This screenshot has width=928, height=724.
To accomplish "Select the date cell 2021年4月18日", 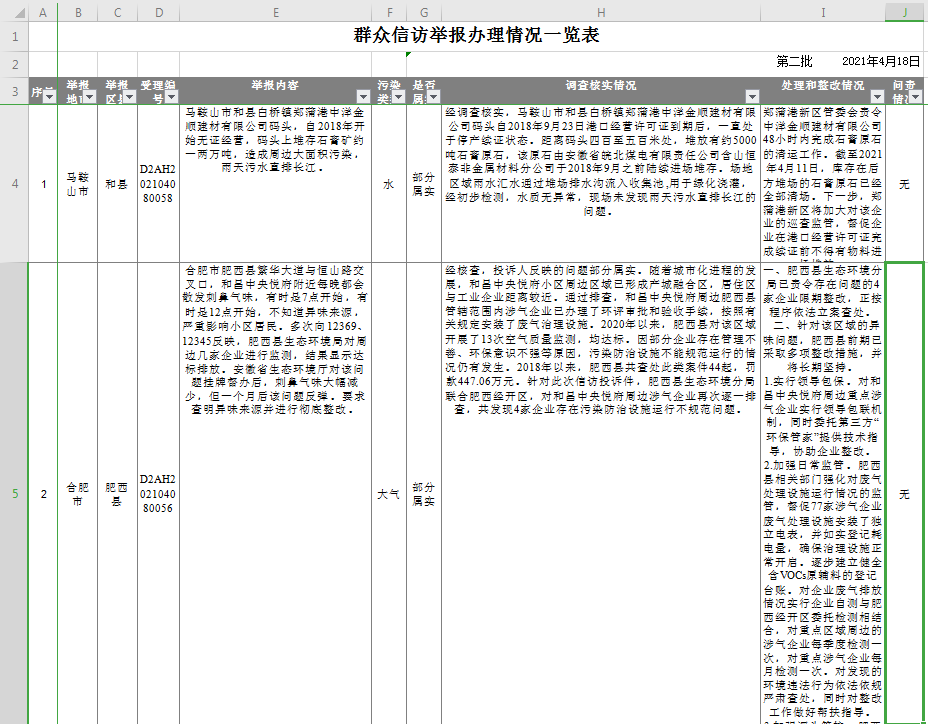I will 880,62.
